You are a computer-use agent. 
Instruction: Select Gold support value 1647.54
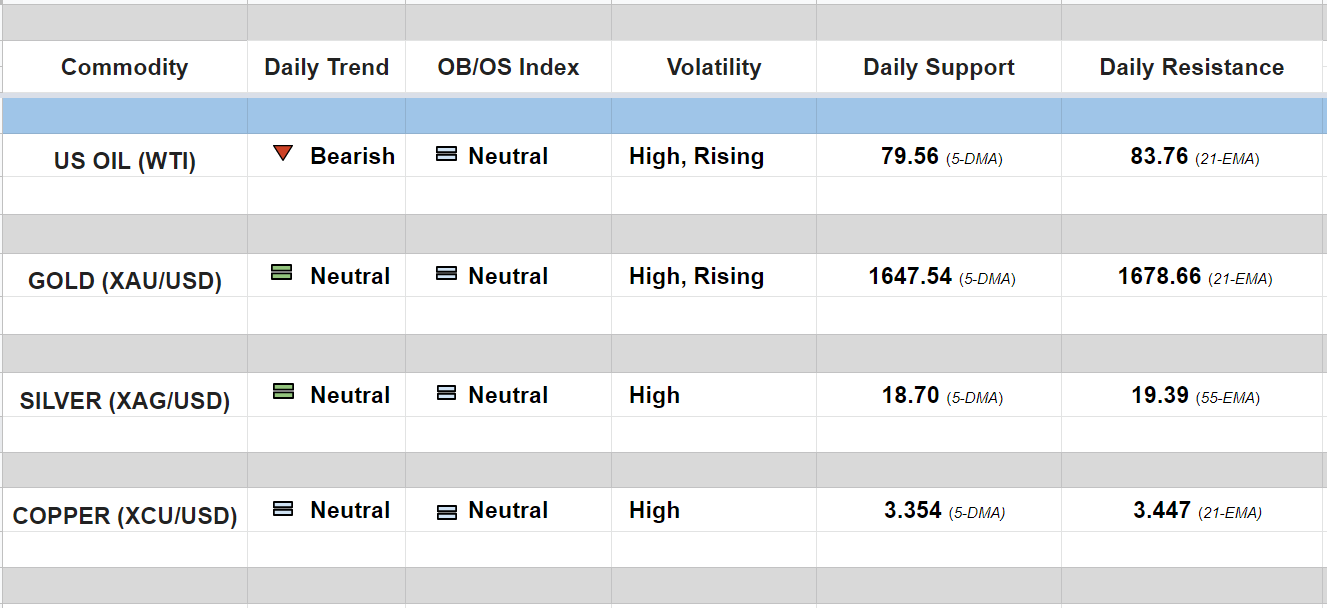910,277
